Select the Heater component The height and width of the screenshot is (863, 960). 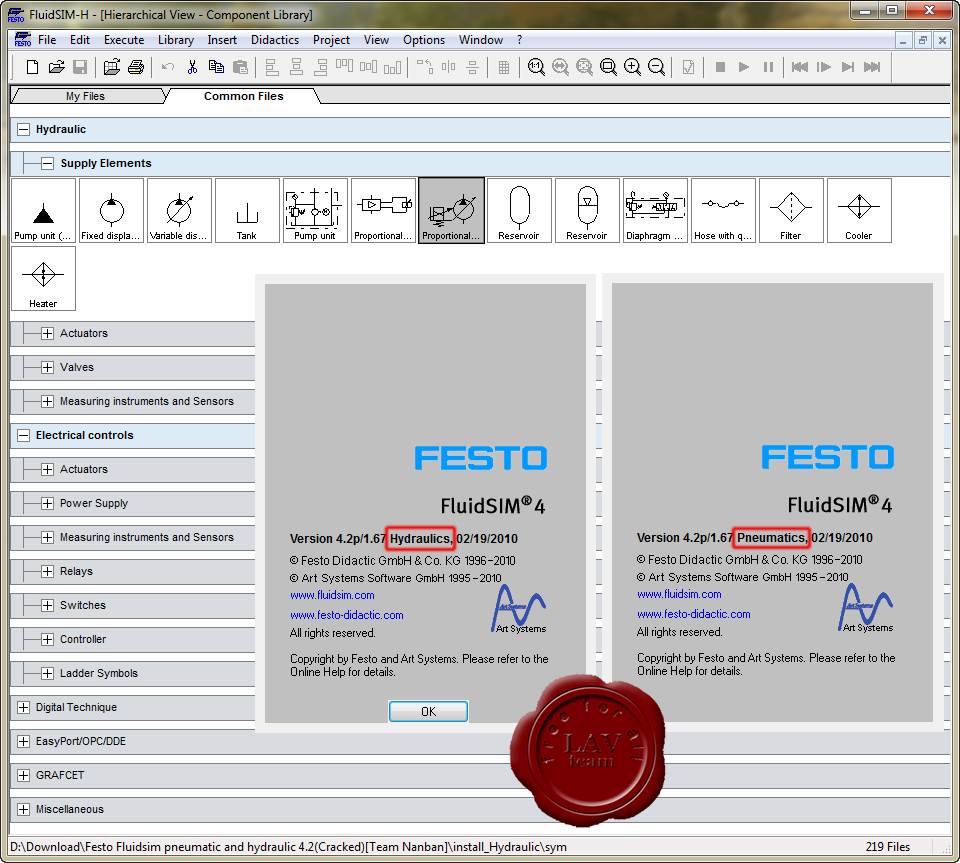43,278
